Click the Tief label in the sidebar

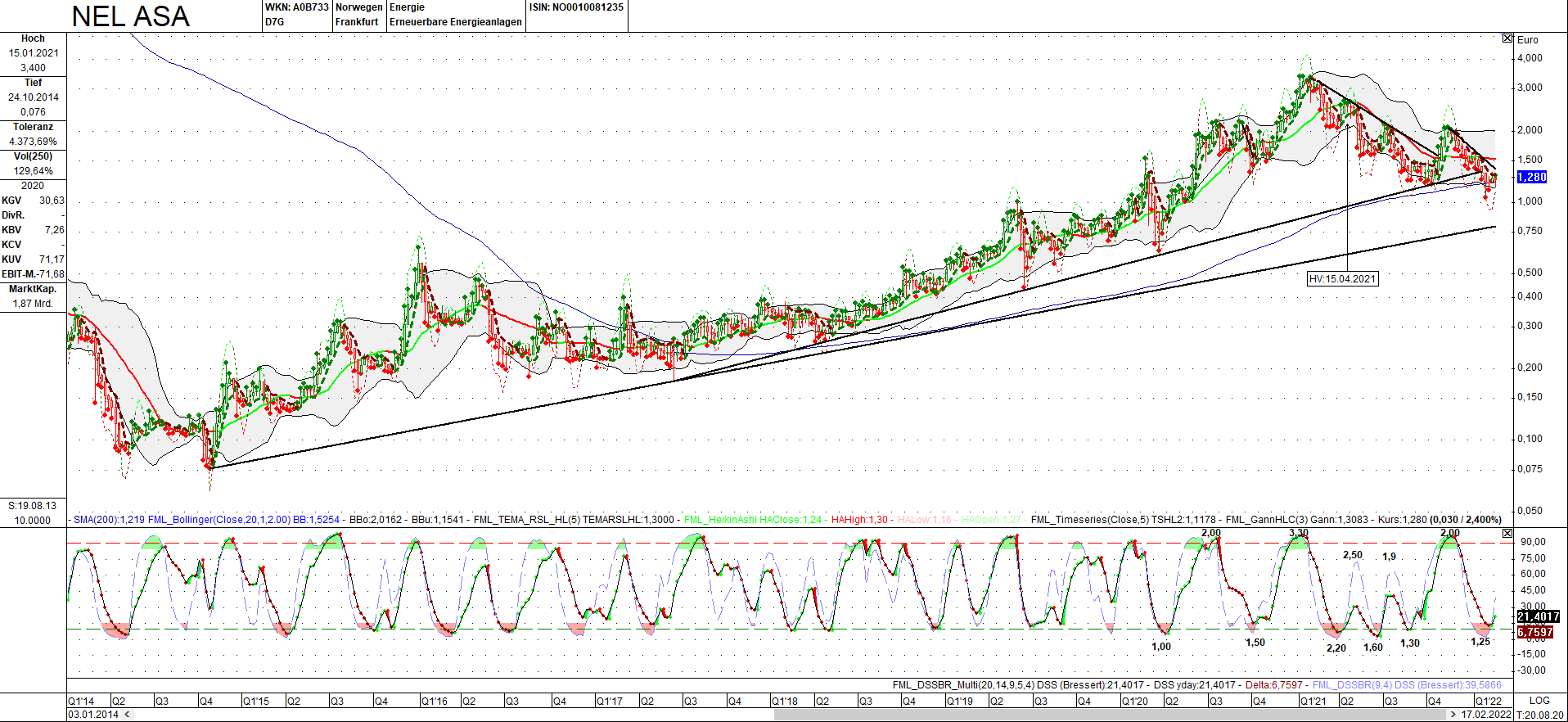click(x=33, y=83)
